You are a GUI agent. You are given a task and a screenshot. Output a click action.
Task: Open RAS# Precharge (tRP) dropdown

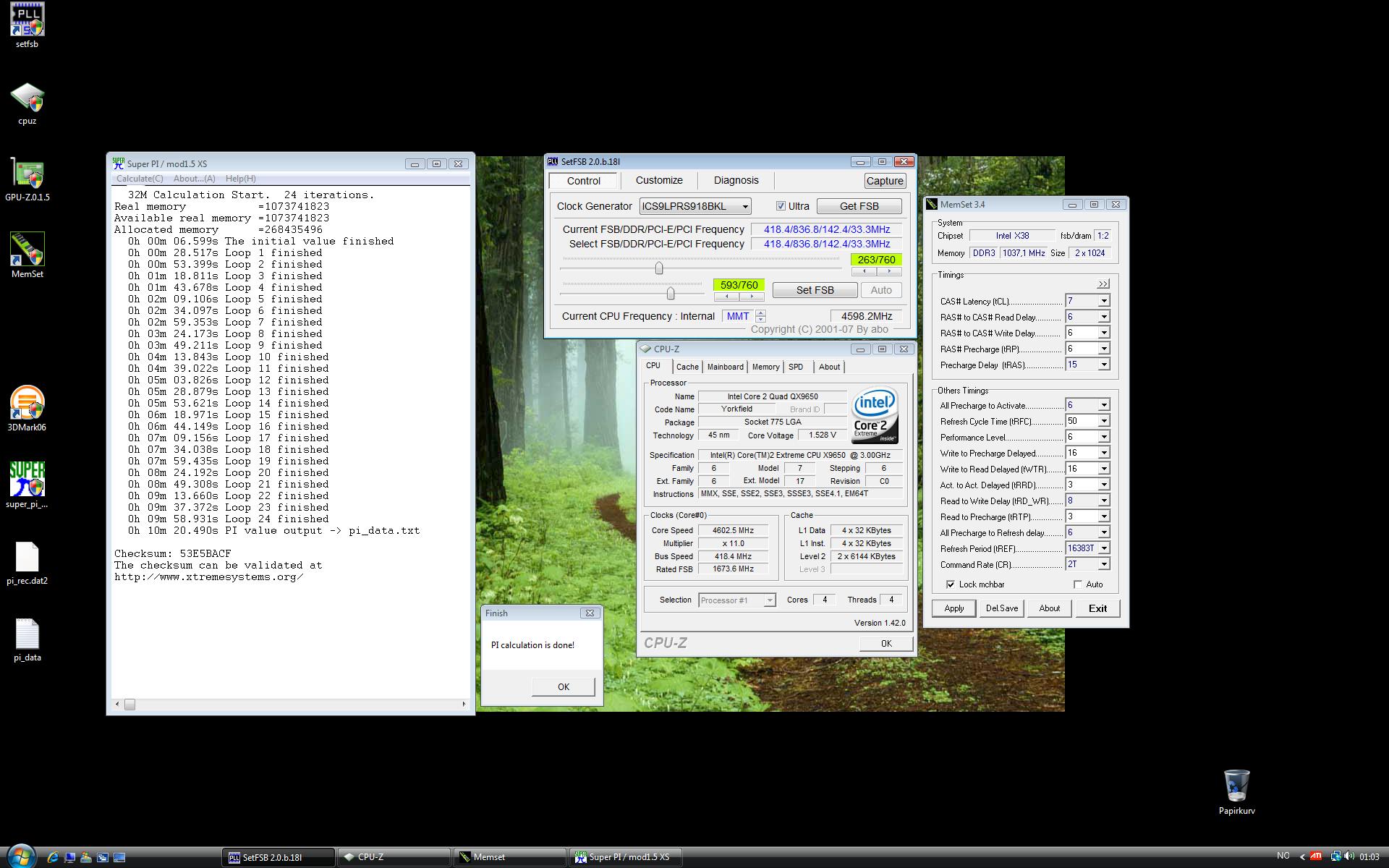coord(1103,349)
